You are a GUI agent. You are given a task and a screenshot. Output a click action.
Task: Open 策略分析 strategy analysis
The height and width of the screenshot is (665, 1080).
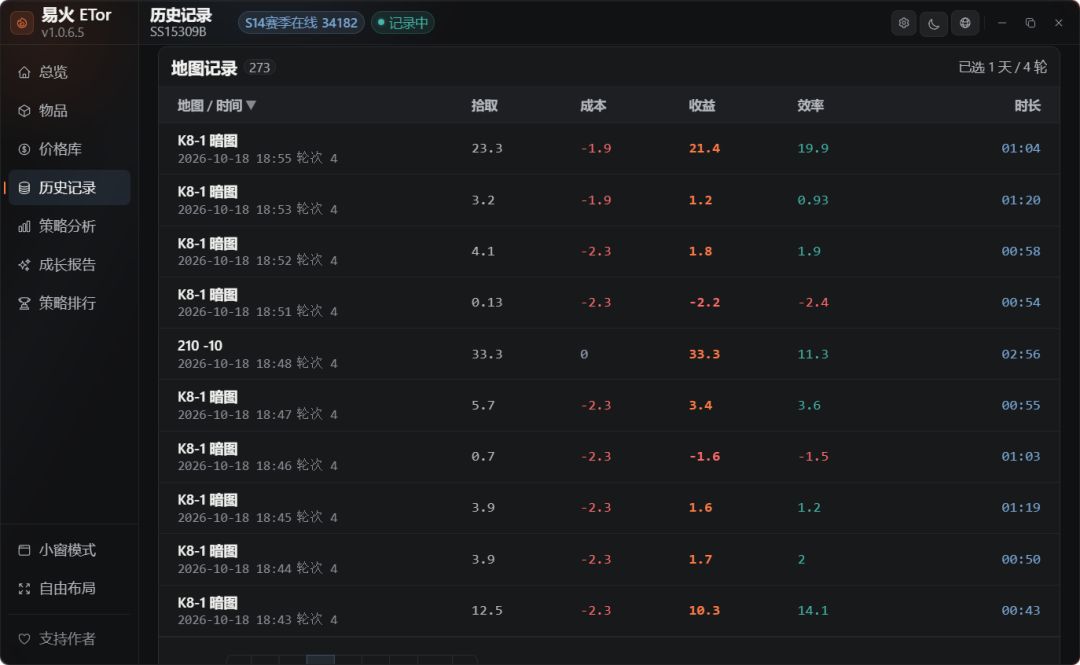[x=69, y=226]
